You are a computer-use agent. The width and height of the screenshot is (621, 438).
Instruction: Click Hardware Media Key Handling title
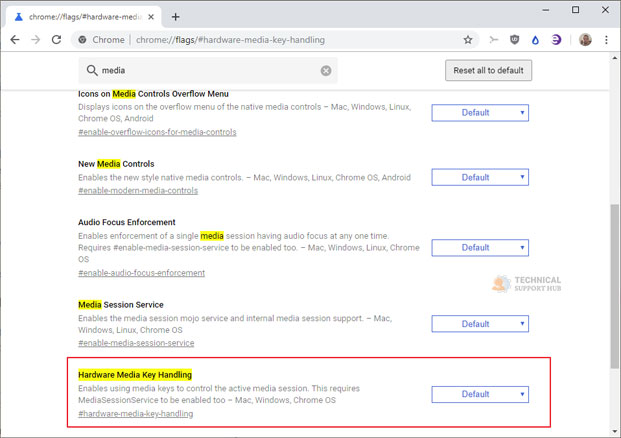(x=135, y=375)
